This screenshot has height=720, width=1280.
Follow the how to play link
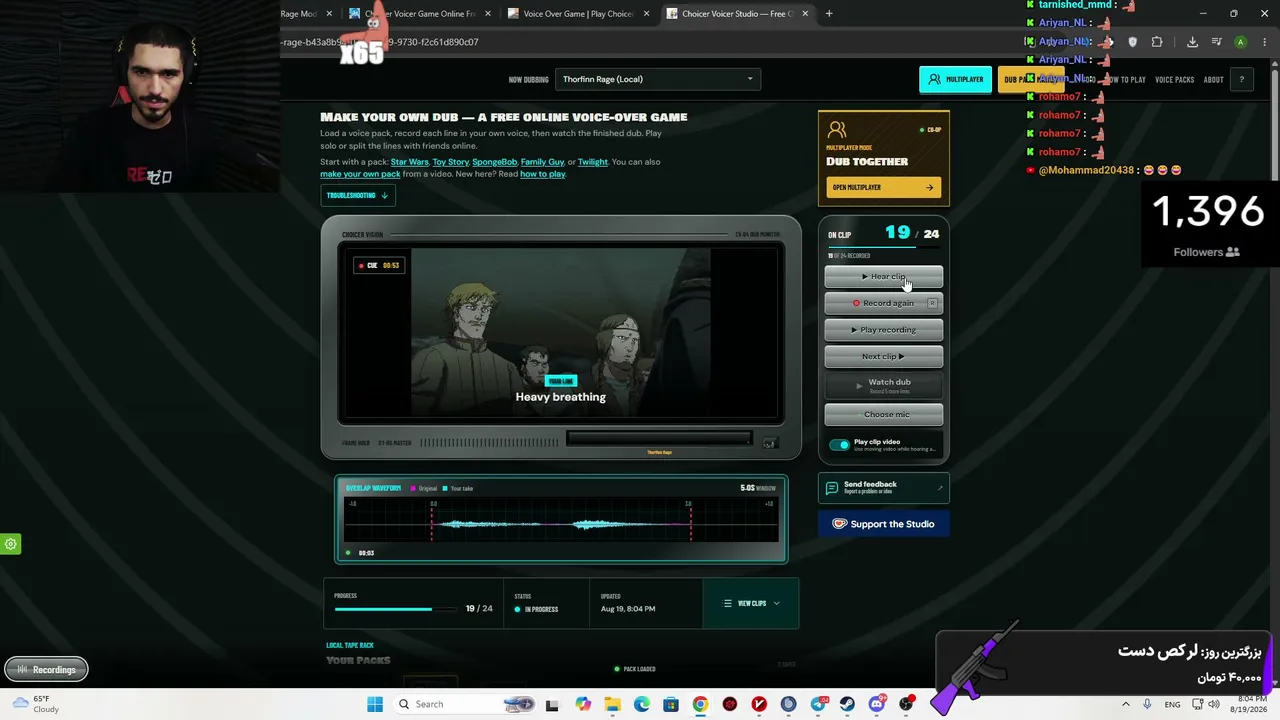pyautogui.click(x=542, y=174)
